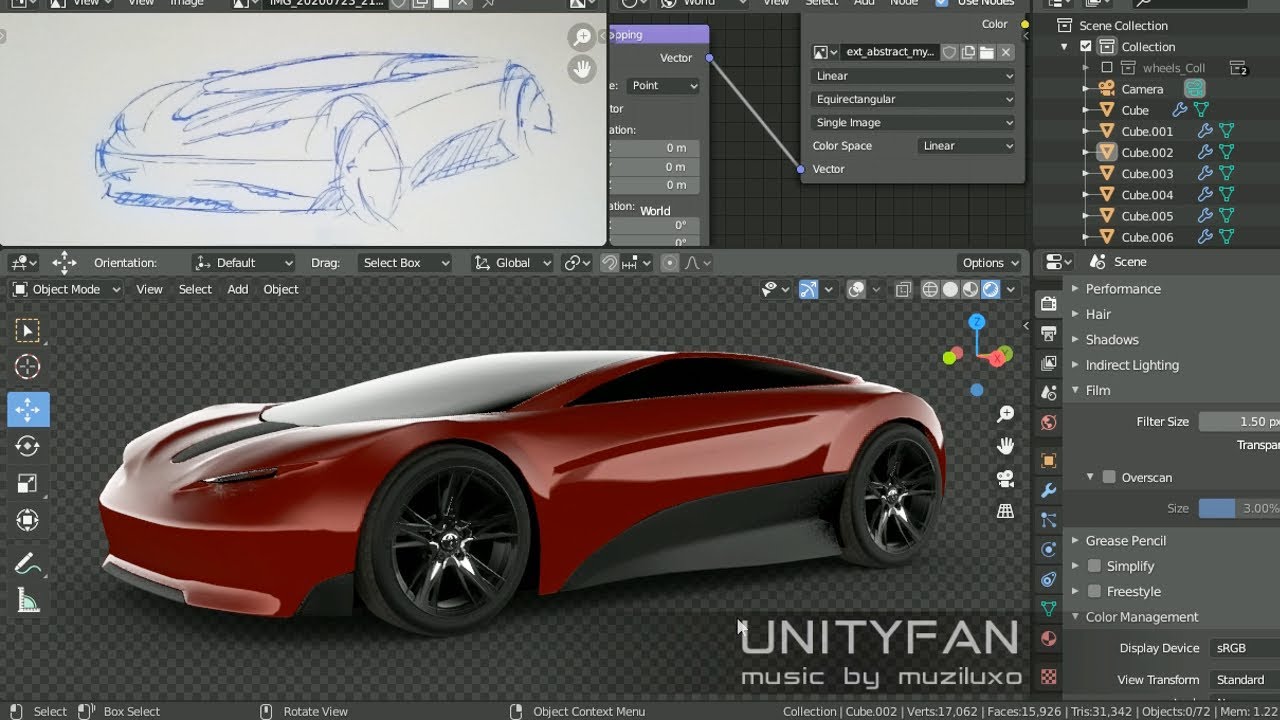This screenshot has width=1280, height=720.
Task: Switch perspective/orthographic grid icon
Action: pos(1006,511)
